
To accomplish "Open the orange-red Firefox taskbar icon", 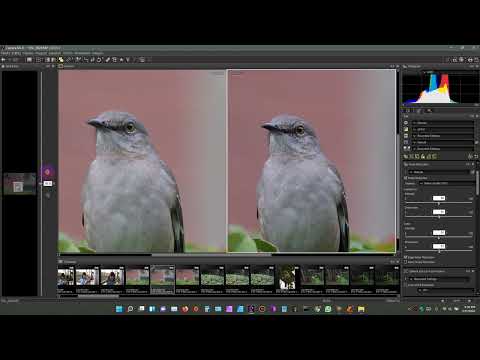I will tap(185, 309).
